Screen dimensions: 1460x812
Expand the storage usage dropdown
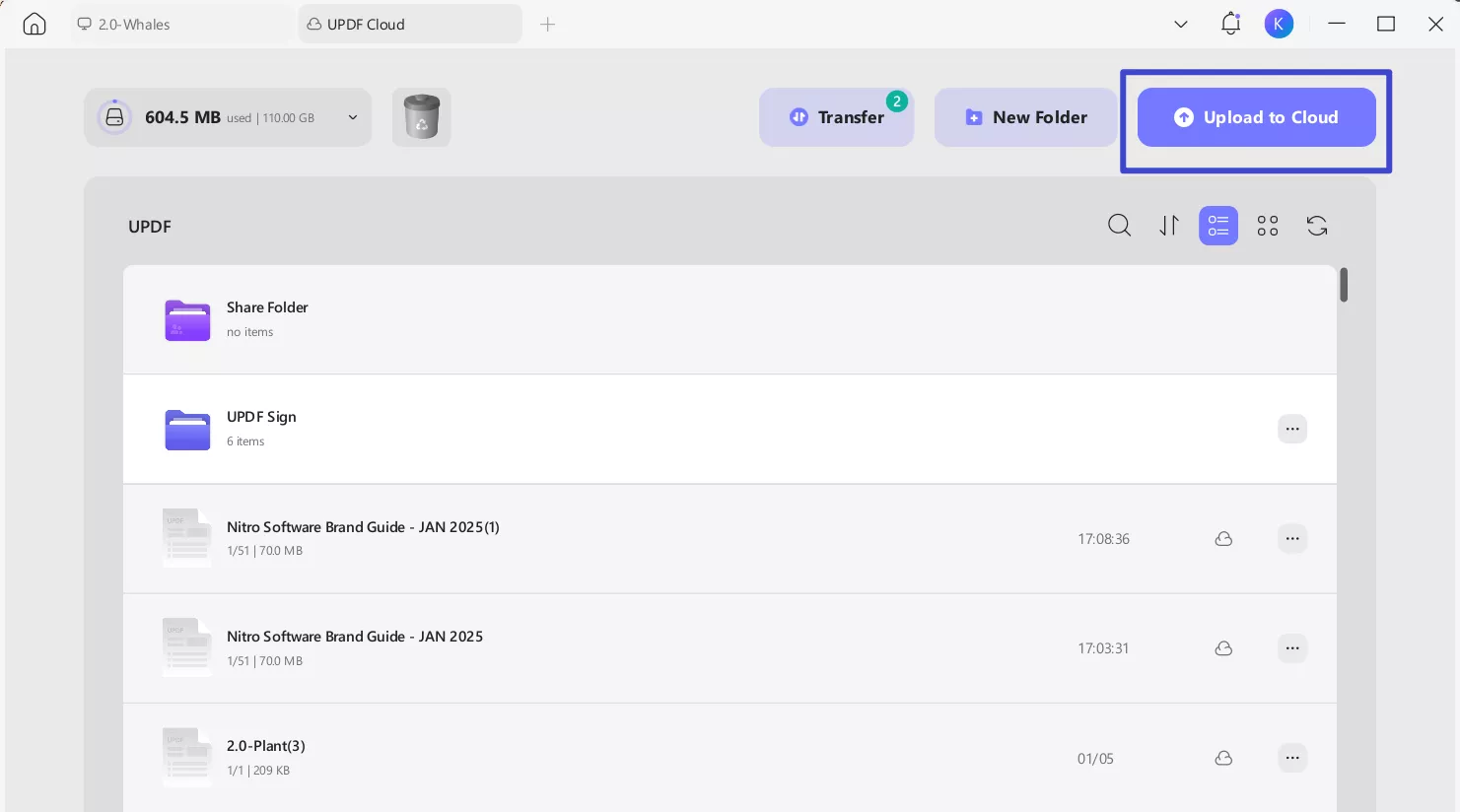click(x=353, y=117)
